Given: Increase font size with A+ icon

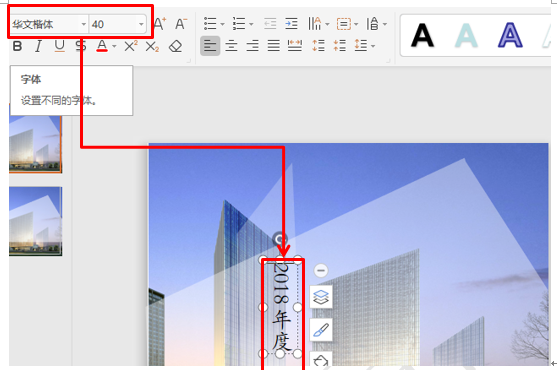Looking at the screenshot, I should pyautogui.click(x=160, y=24).
